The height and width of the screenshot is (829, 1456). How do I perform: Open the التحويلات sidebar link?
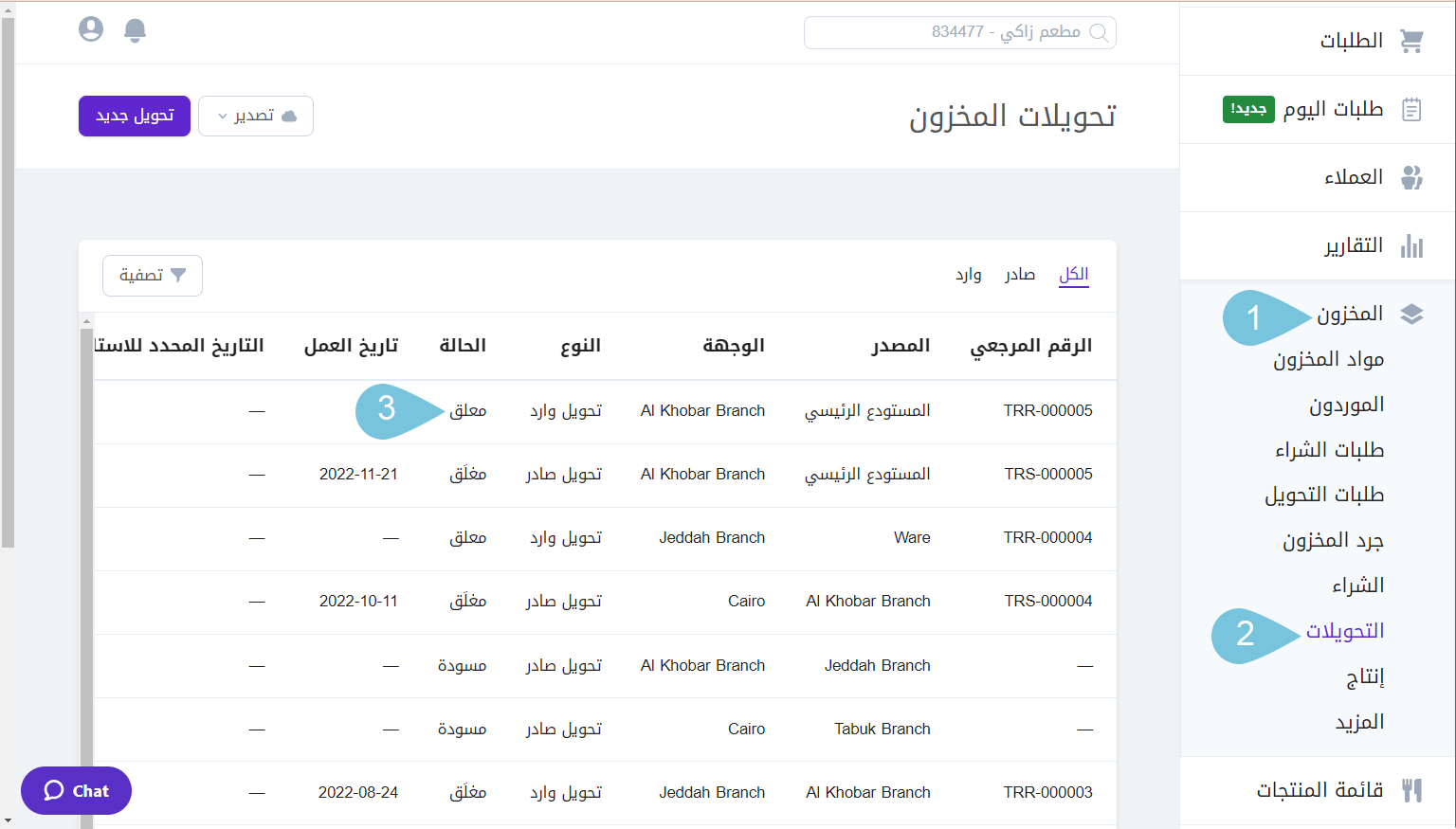pos(1347,629)
